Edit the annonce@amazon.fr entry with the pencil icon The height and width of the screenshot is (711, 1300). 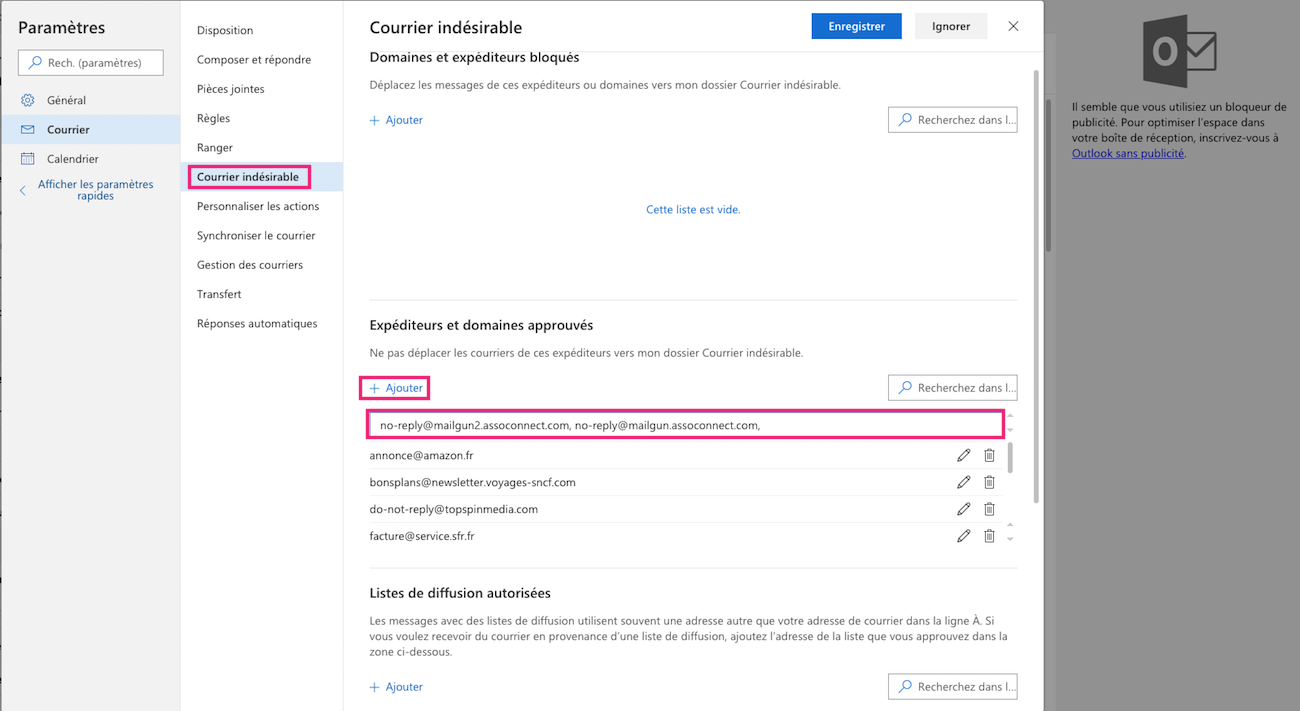click(x=964, y=455)
